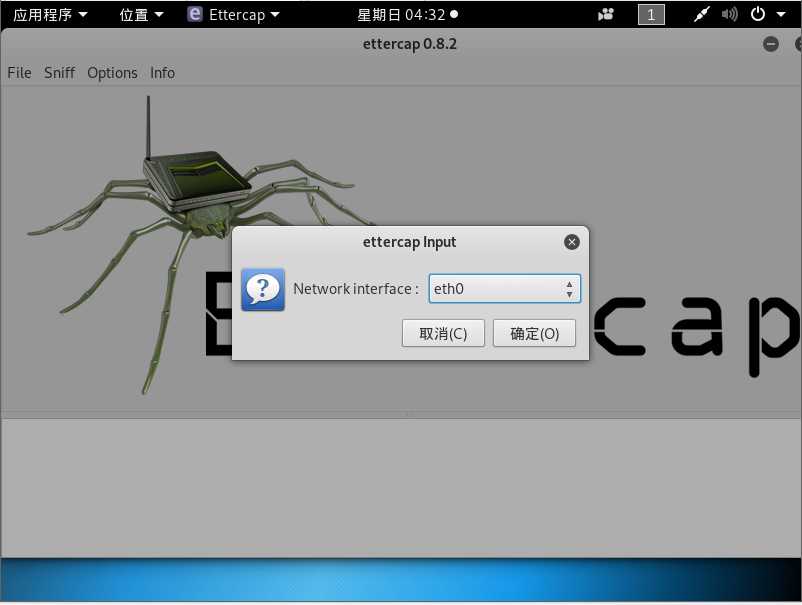
Task: Minimize the ettercap 0.8.2 window
Action: [770, 44]
